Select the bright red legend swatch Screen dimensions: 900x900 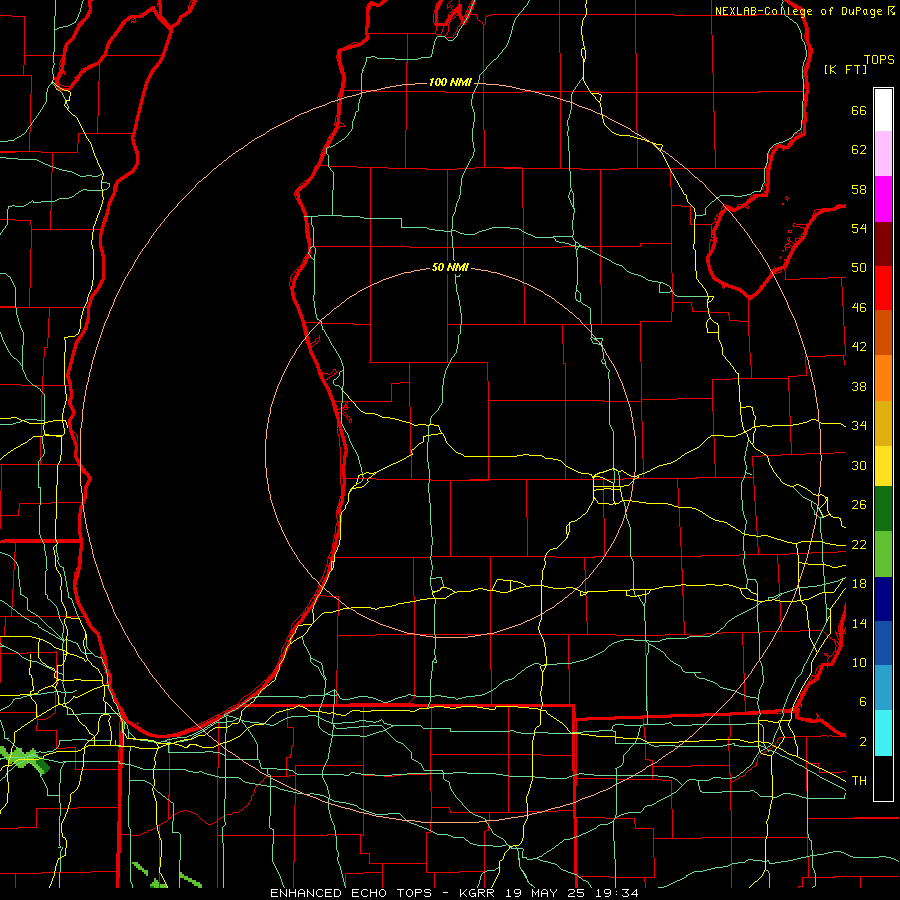pos(883,288)
